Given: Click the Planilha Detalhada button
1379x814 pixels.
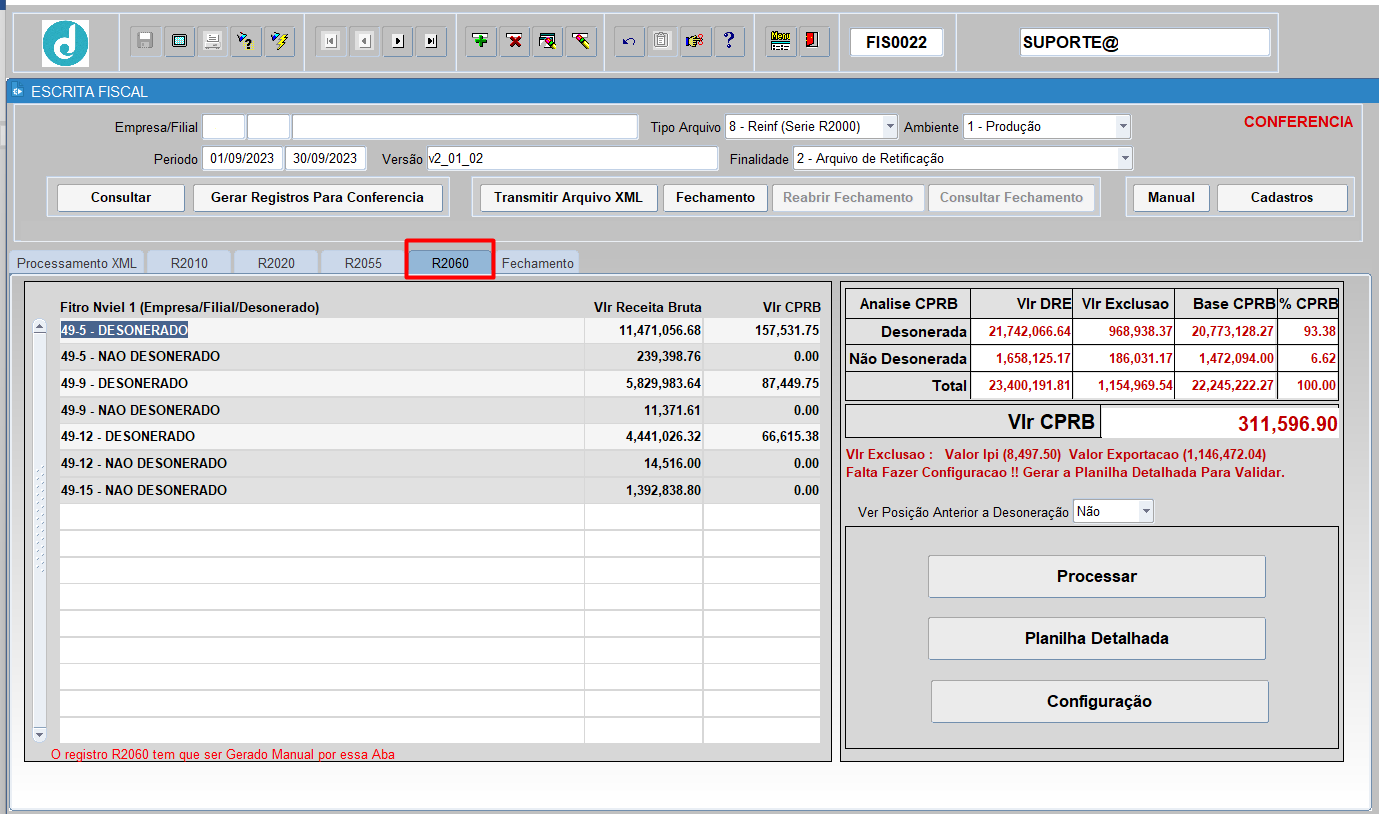Looking at the screenshot, I should tap(1097, 638).
